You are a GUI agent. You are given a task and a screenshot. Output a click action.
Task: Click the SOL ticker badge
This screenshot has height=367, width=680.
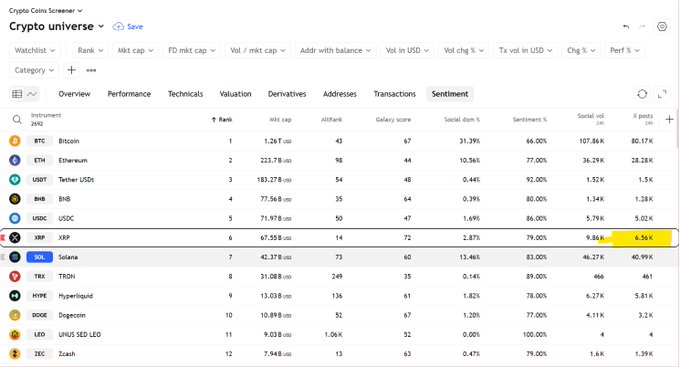click(x=39, y=257)
